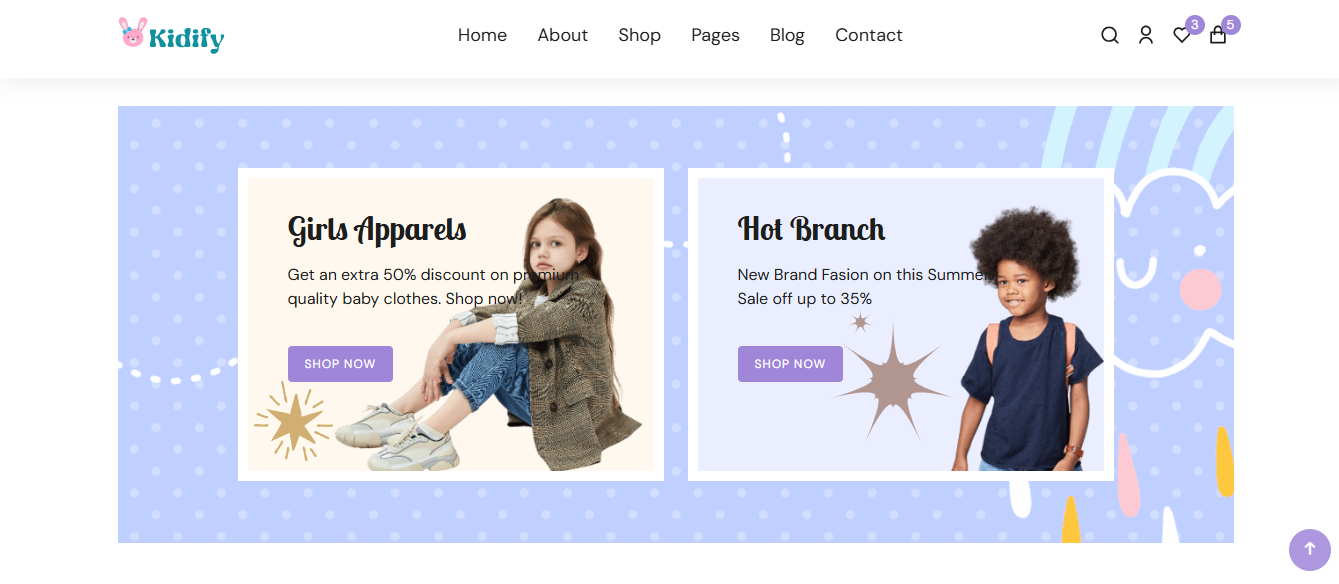This screenshot has width=1339, height=584.
Task: Expand the Blog menu
Action: tap(787, 35)
